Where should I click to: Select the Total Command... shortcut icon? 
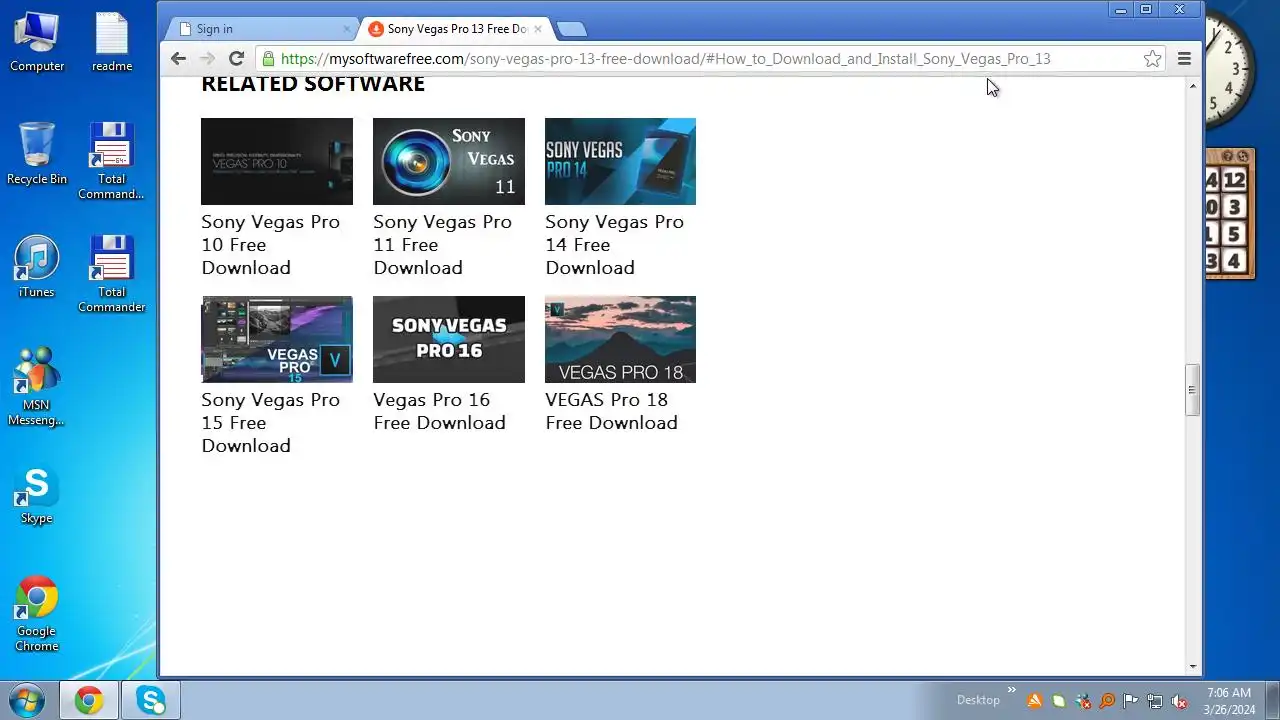point(111,162)
